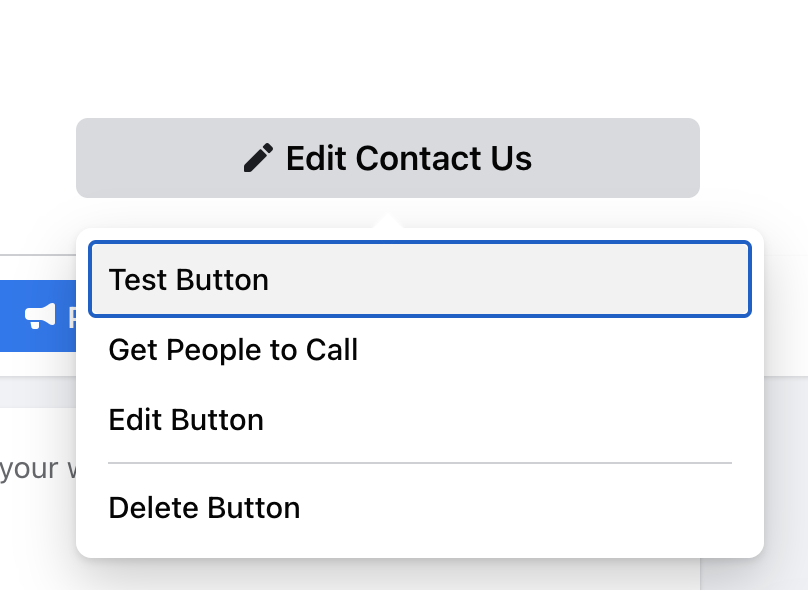
Task: Click the 'Delete Button' text below the divider
Action: [204, 508]
